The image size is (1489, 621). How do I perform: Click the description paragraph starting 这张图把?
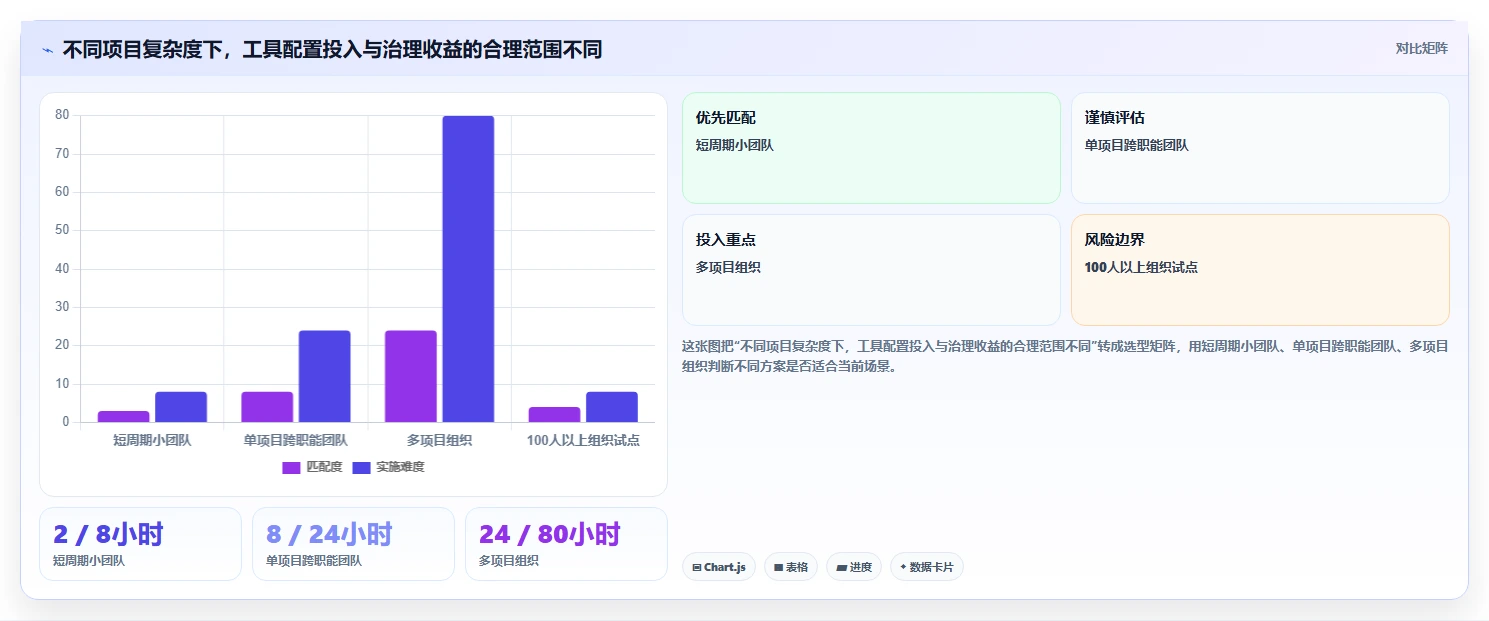pos(1065,356)
